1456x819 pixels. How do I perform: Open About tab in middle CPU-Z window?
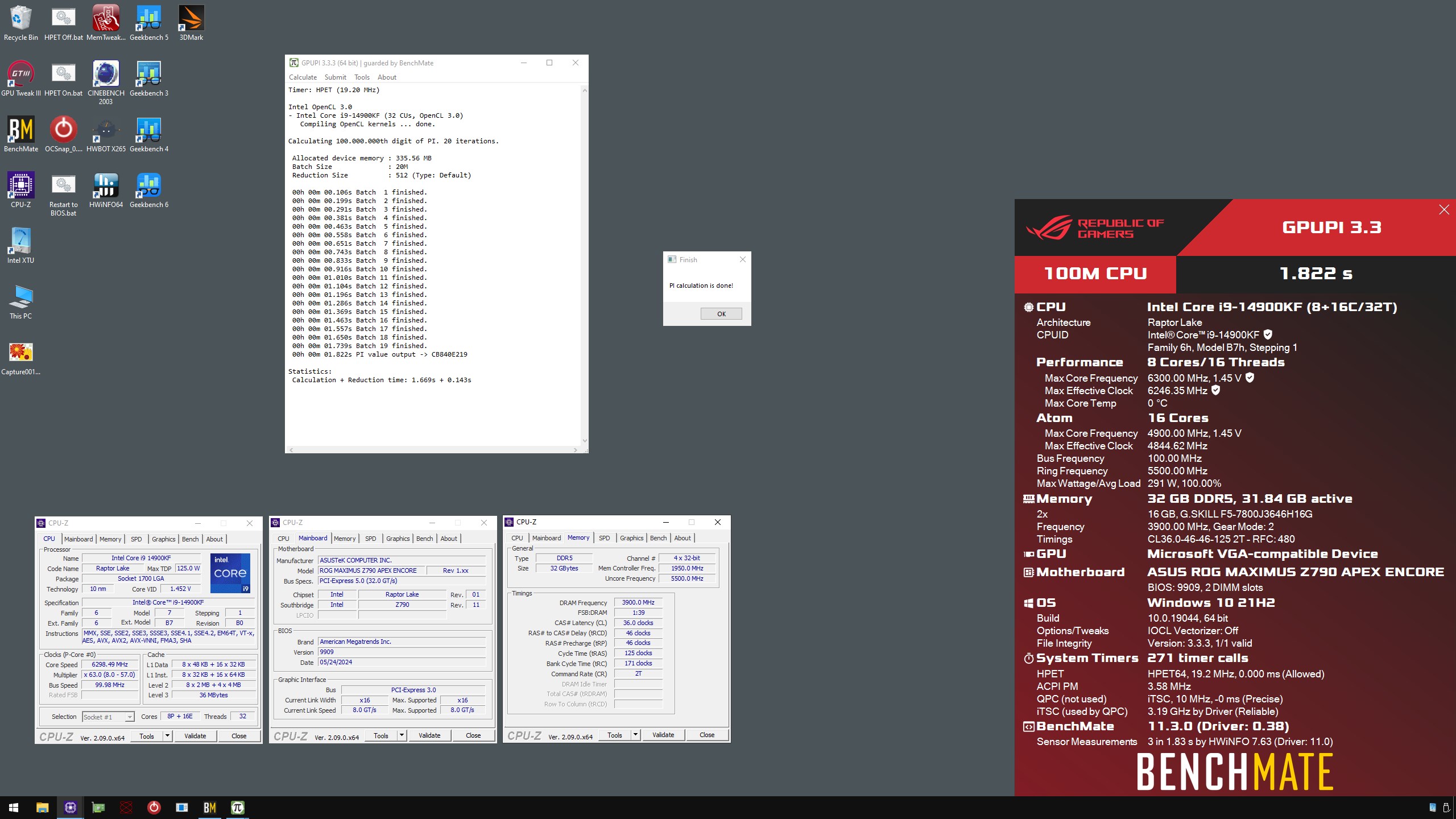click(x=448, y=539)
